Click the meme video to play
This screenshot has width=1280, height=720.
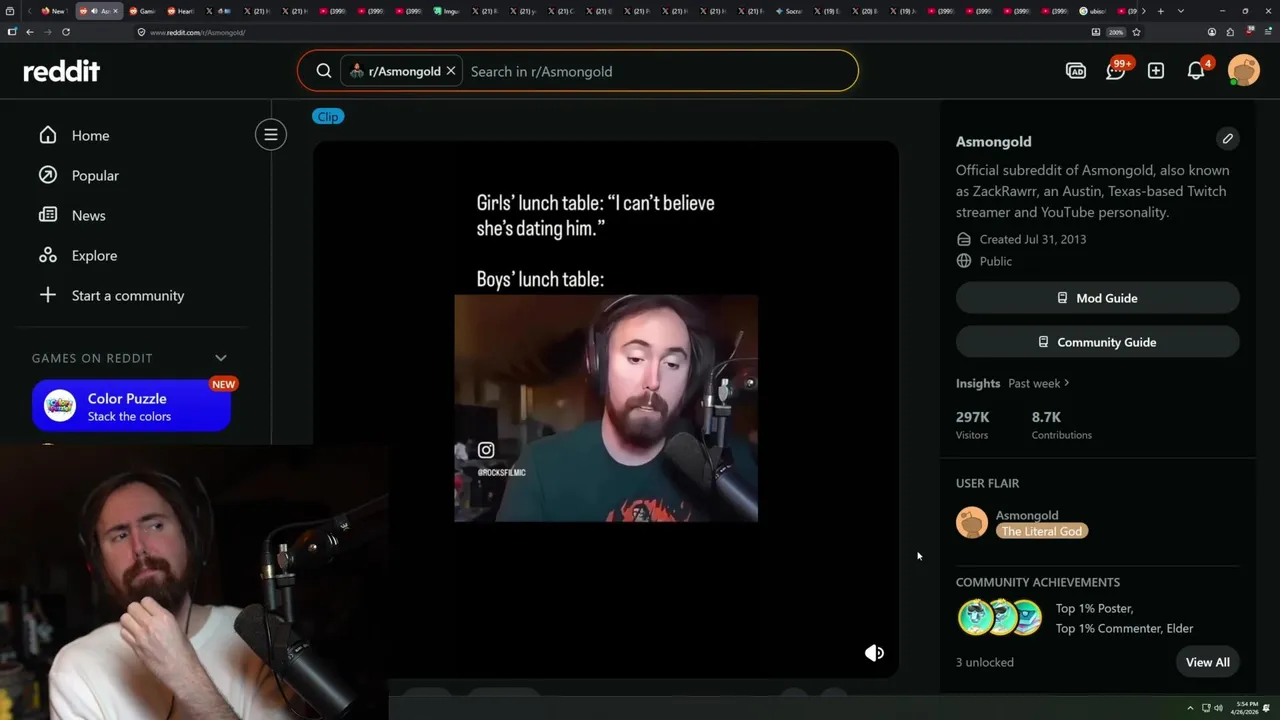coord(606,408)
